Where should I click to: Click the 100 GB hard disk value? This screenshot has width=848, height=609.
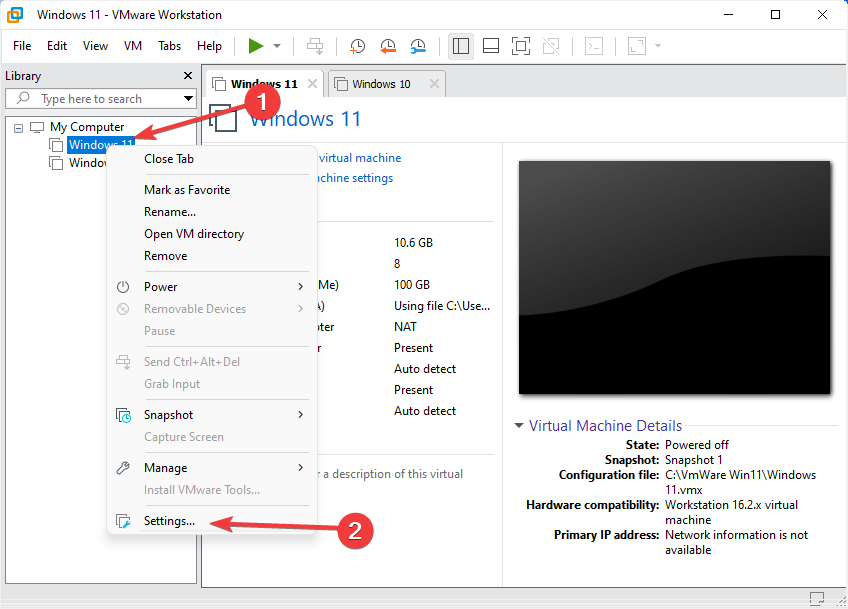412,285
